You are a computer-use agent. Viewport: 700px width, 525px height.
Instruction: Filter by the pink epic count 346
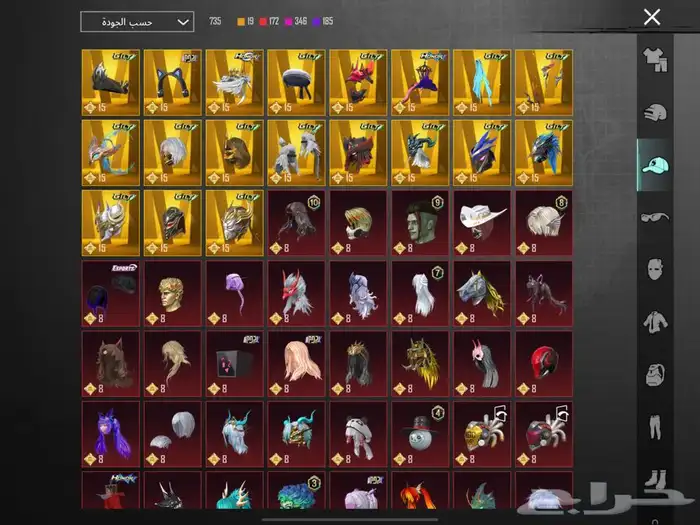click(296, 21)
